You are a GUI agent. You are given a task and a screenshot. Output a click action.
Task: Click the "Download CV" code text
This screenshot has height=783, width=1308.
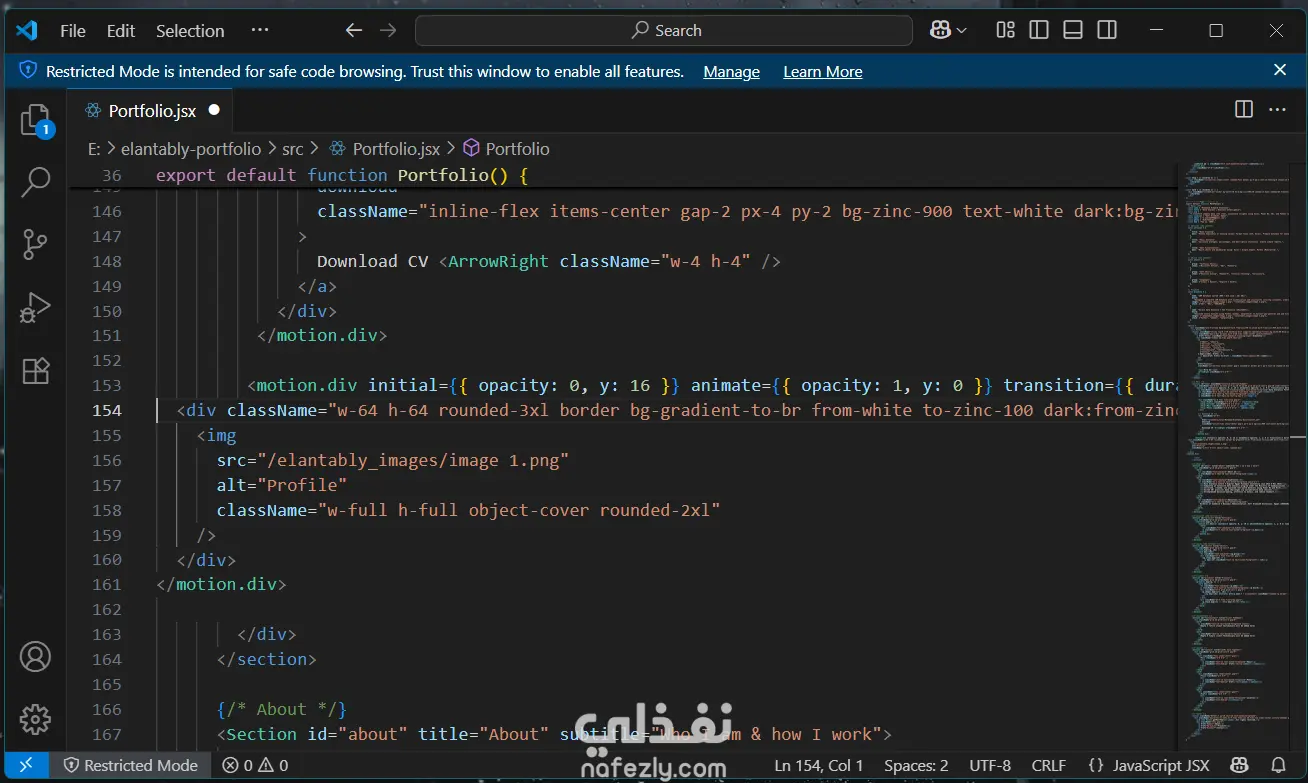[x=372, y=261]
